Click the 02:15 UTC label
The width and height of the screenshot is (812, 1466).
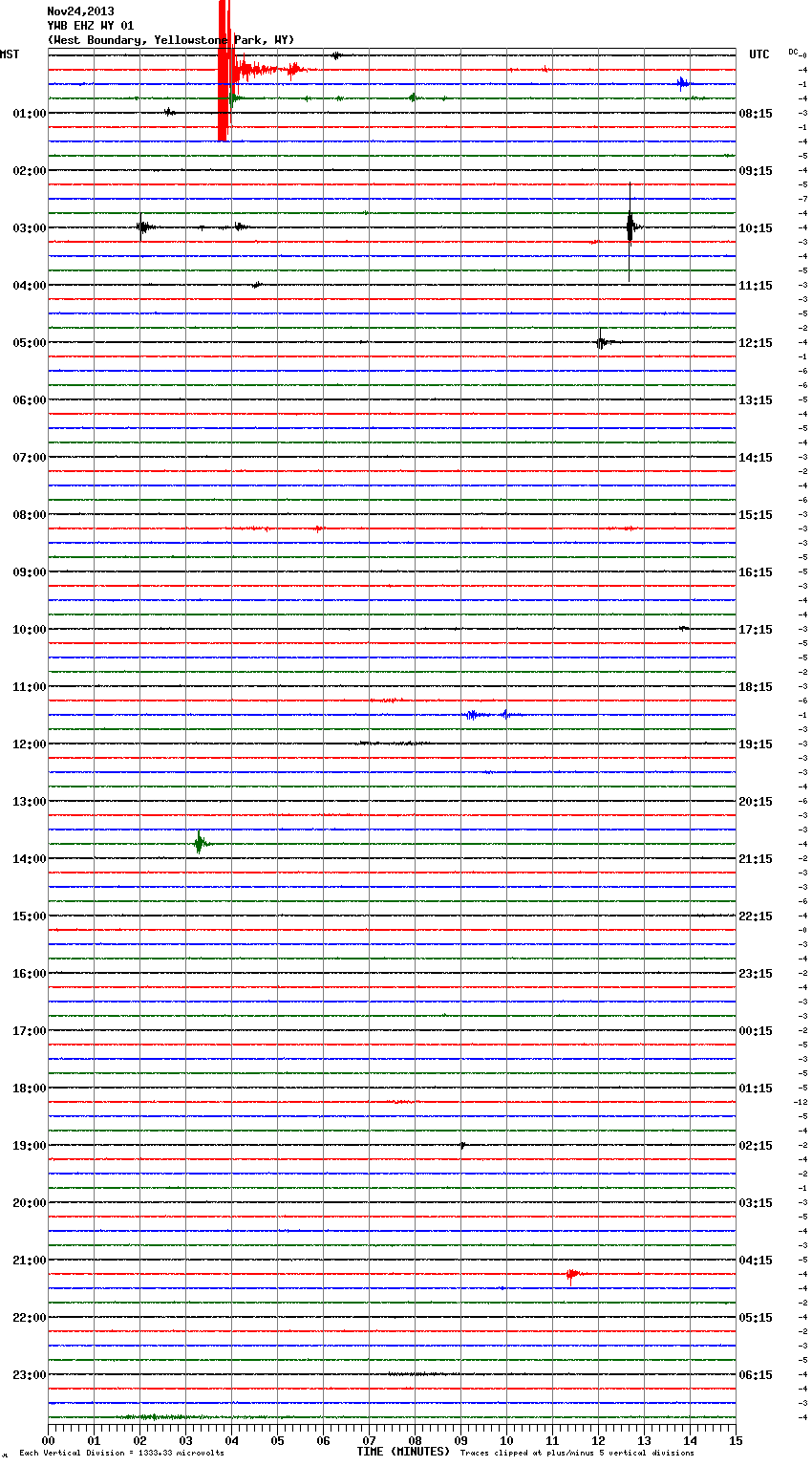(756, 1145)
